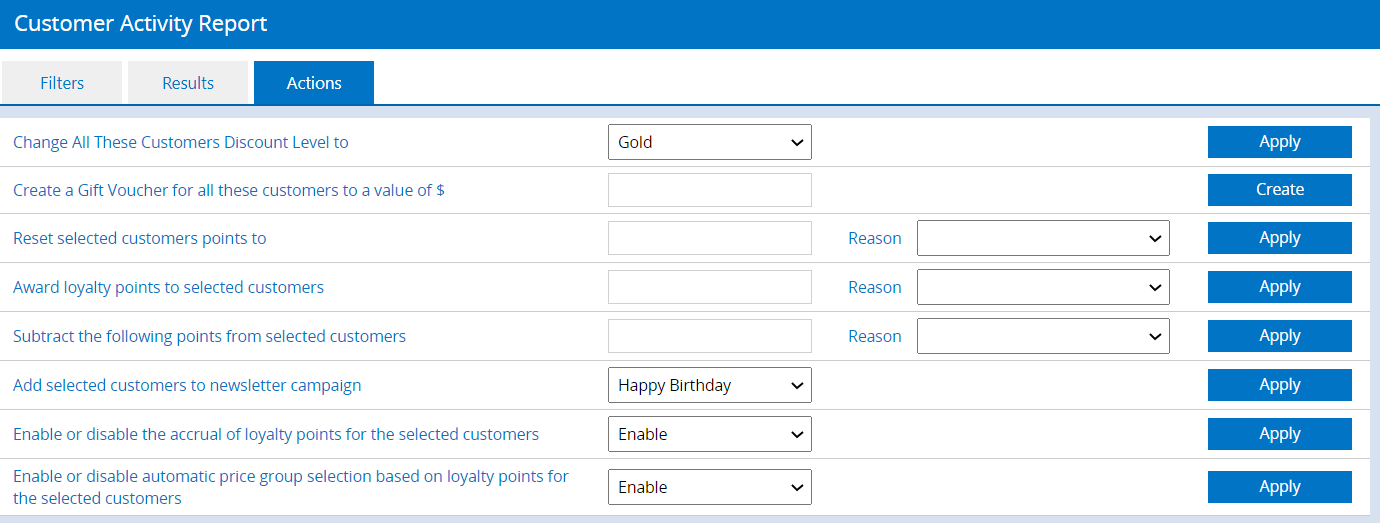Focus the reset points input field
The width and height of the screenshot is (1380, 523).
[x=710, y=238]
